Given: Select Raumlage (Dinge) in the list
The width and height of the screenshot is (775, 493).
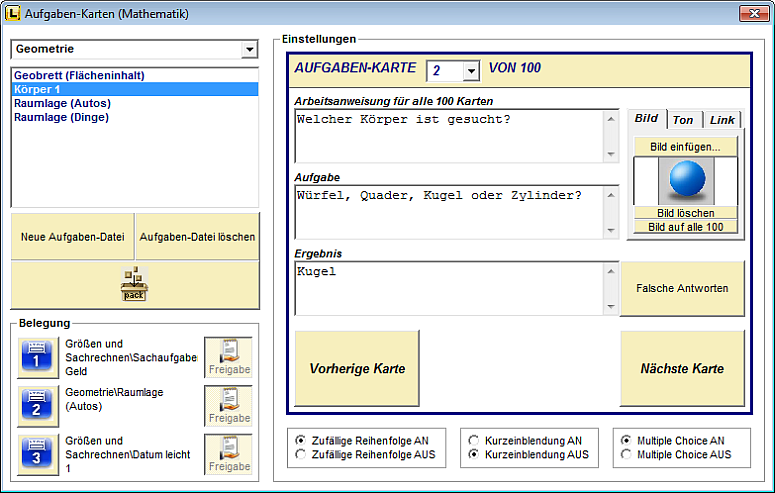Looking at the screenshot, I should coord(62,117).
